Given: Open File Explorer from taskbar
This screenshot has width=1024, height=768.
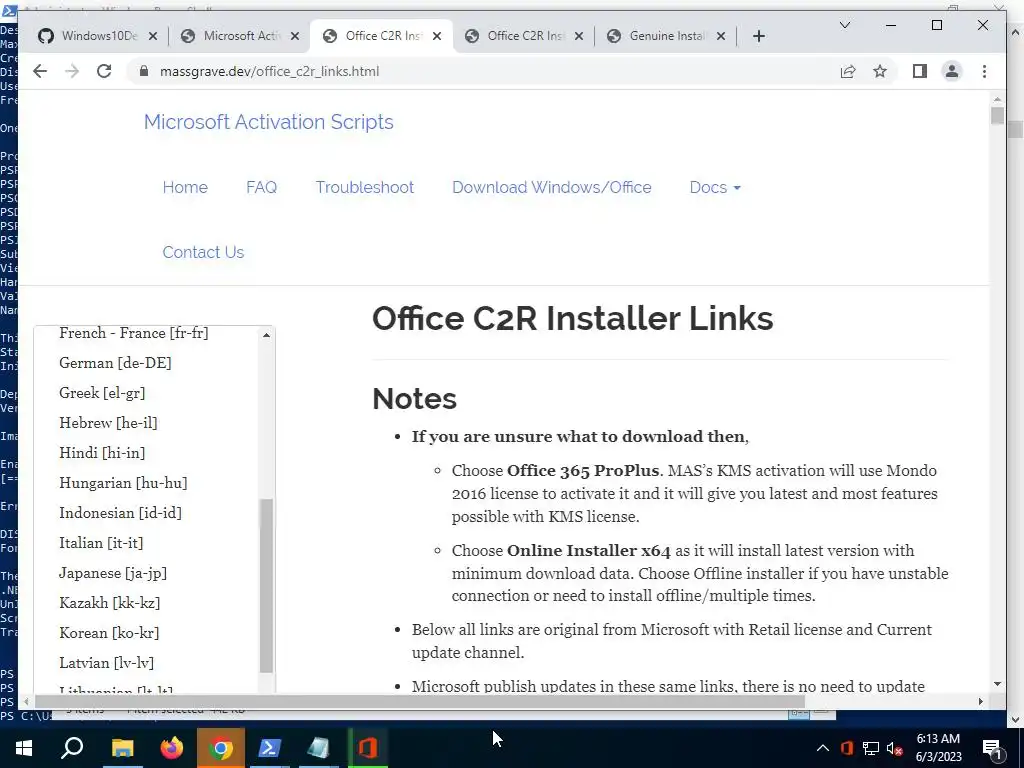Looking at the screenshot, I should 122,748.
